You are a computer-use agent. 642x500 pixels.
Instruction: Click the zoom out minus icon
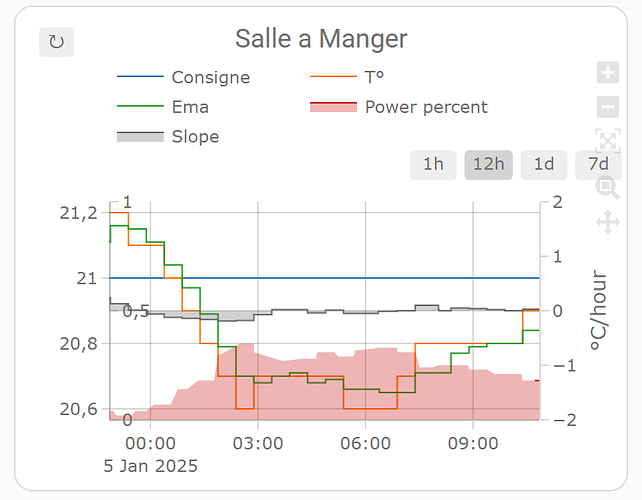click(x=608, y=106)
